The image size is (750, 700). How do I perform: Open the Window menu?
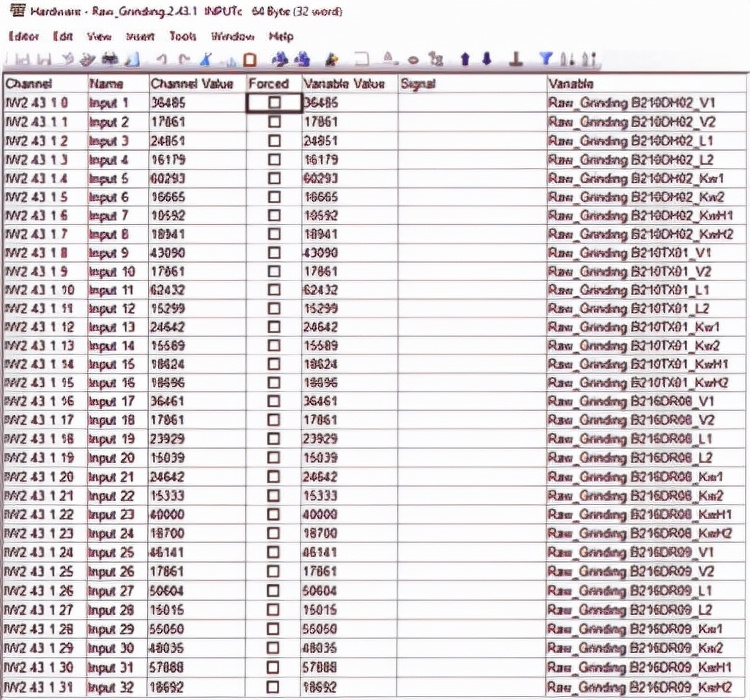pyautogui.click(x=232, y=36)
